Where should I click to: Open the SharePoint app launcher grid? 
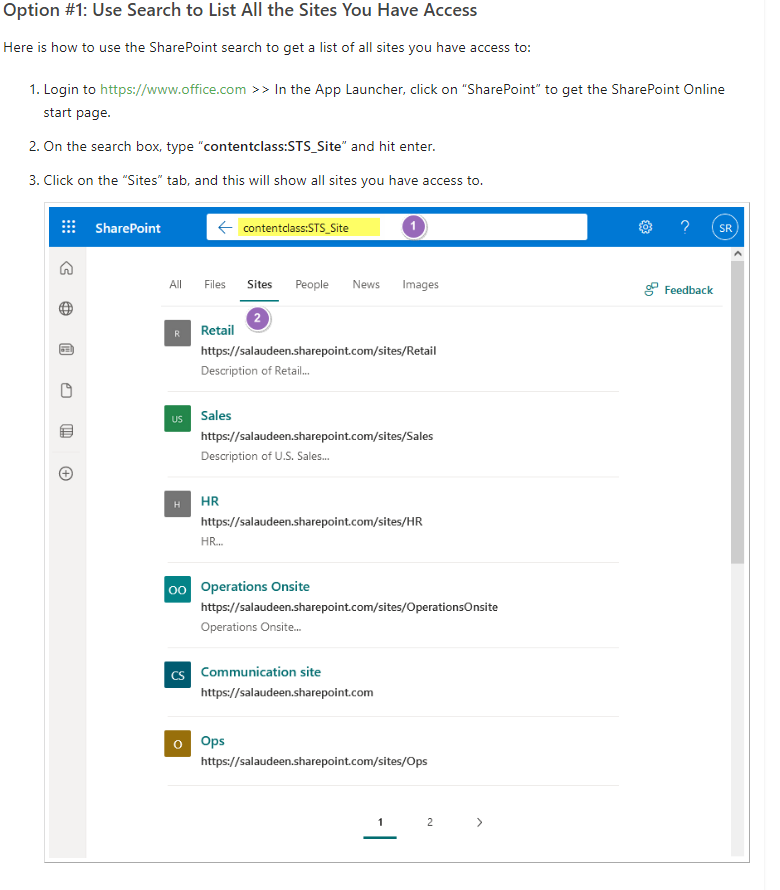point(69,227)
